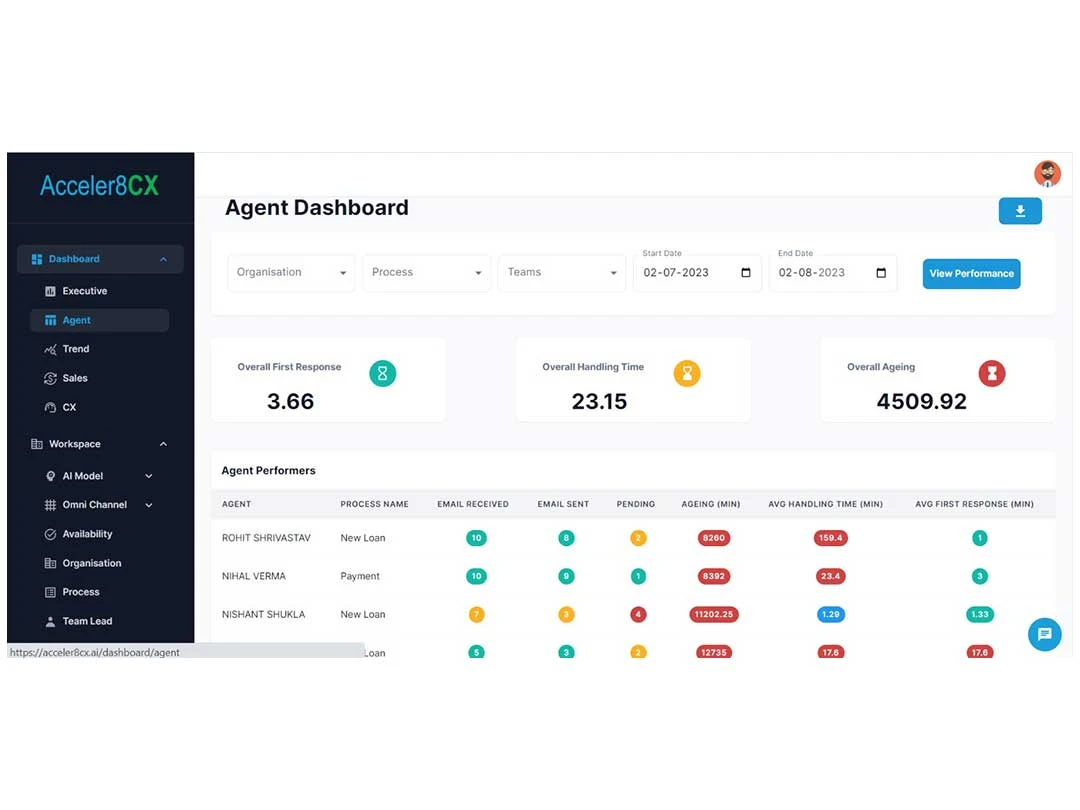
Task: Open the user avatar profile
Action: click(1047, 174)
